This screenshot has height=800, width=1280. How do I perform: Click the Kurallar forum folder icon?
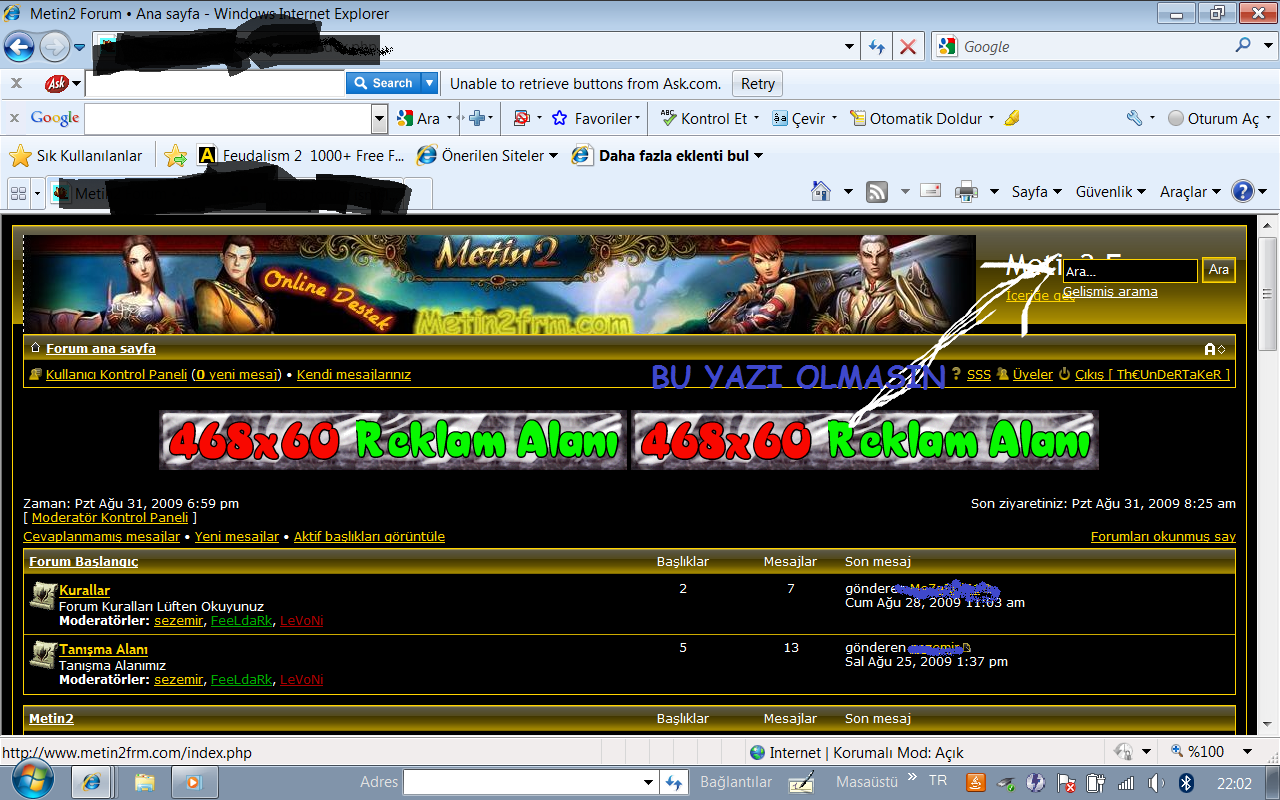click(x=43, y=596)
